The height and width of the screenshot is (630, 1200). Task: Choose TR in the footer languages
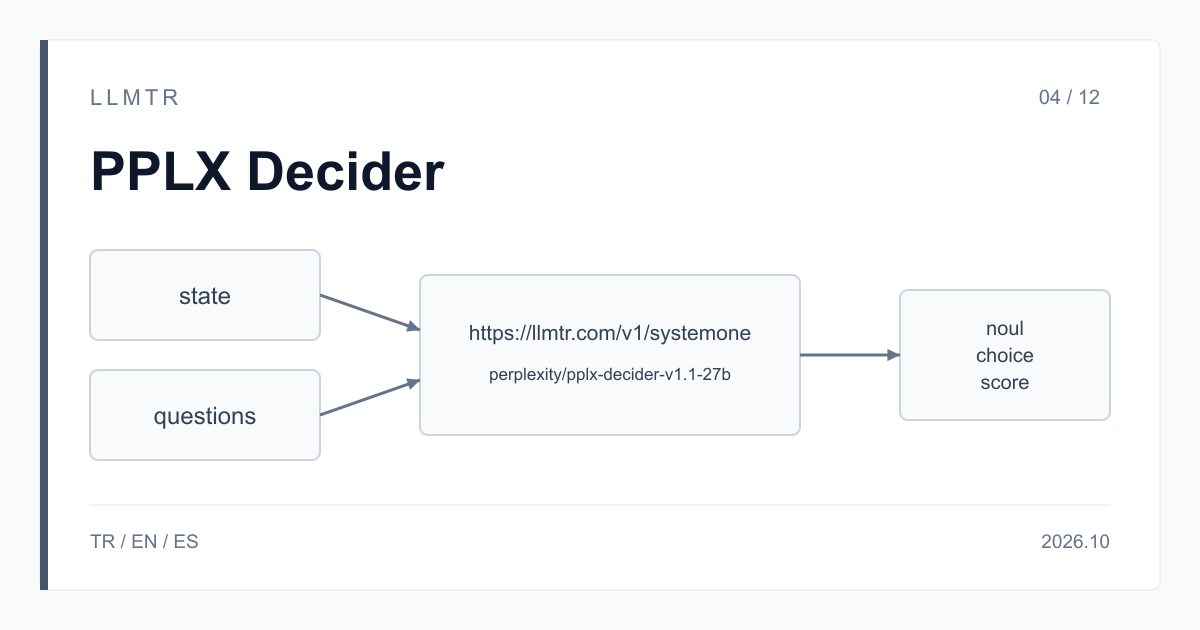coord(102,542)
